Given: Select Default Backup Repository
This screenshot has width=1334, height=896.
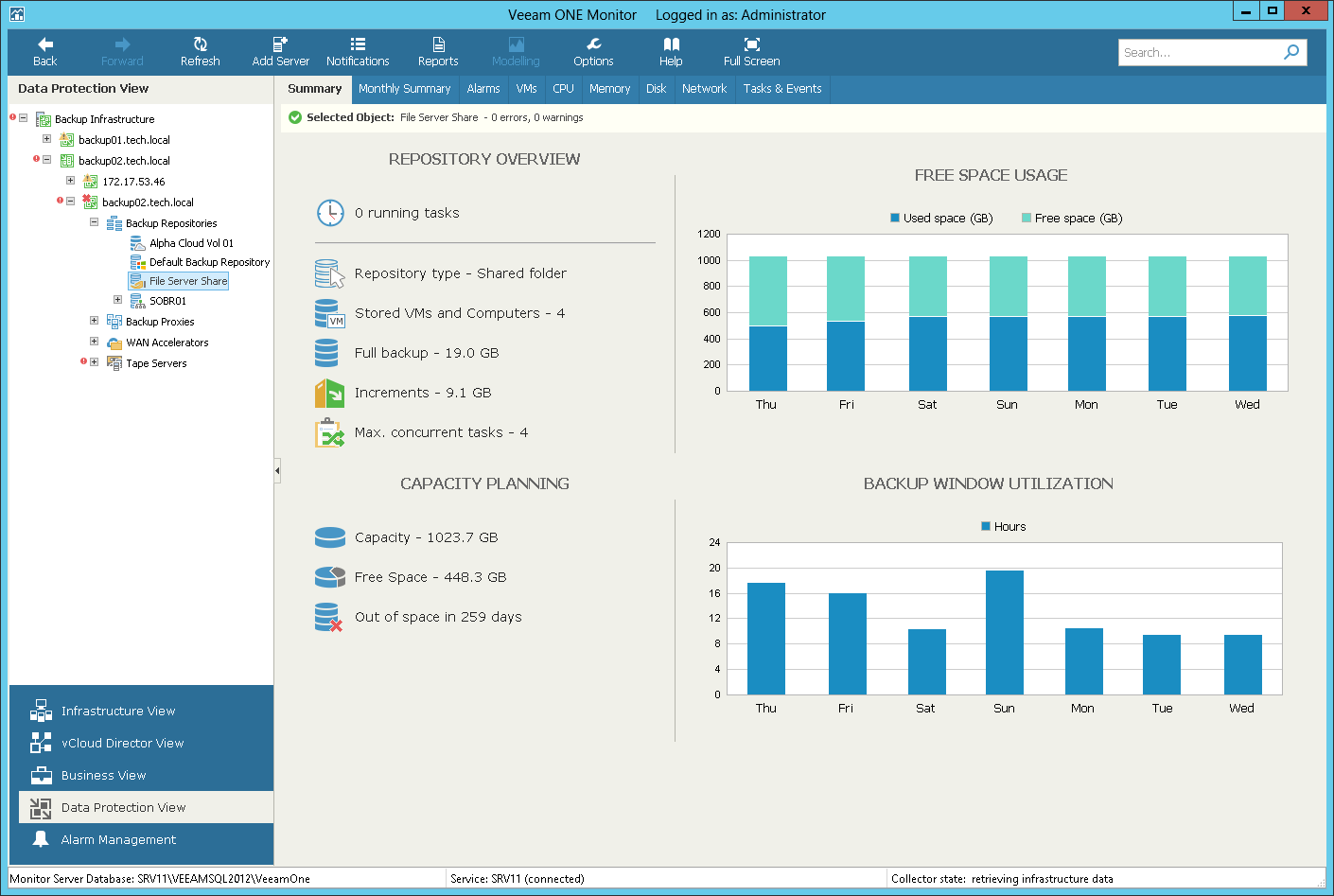Looking at the screenshot, I should pos(209,262).
